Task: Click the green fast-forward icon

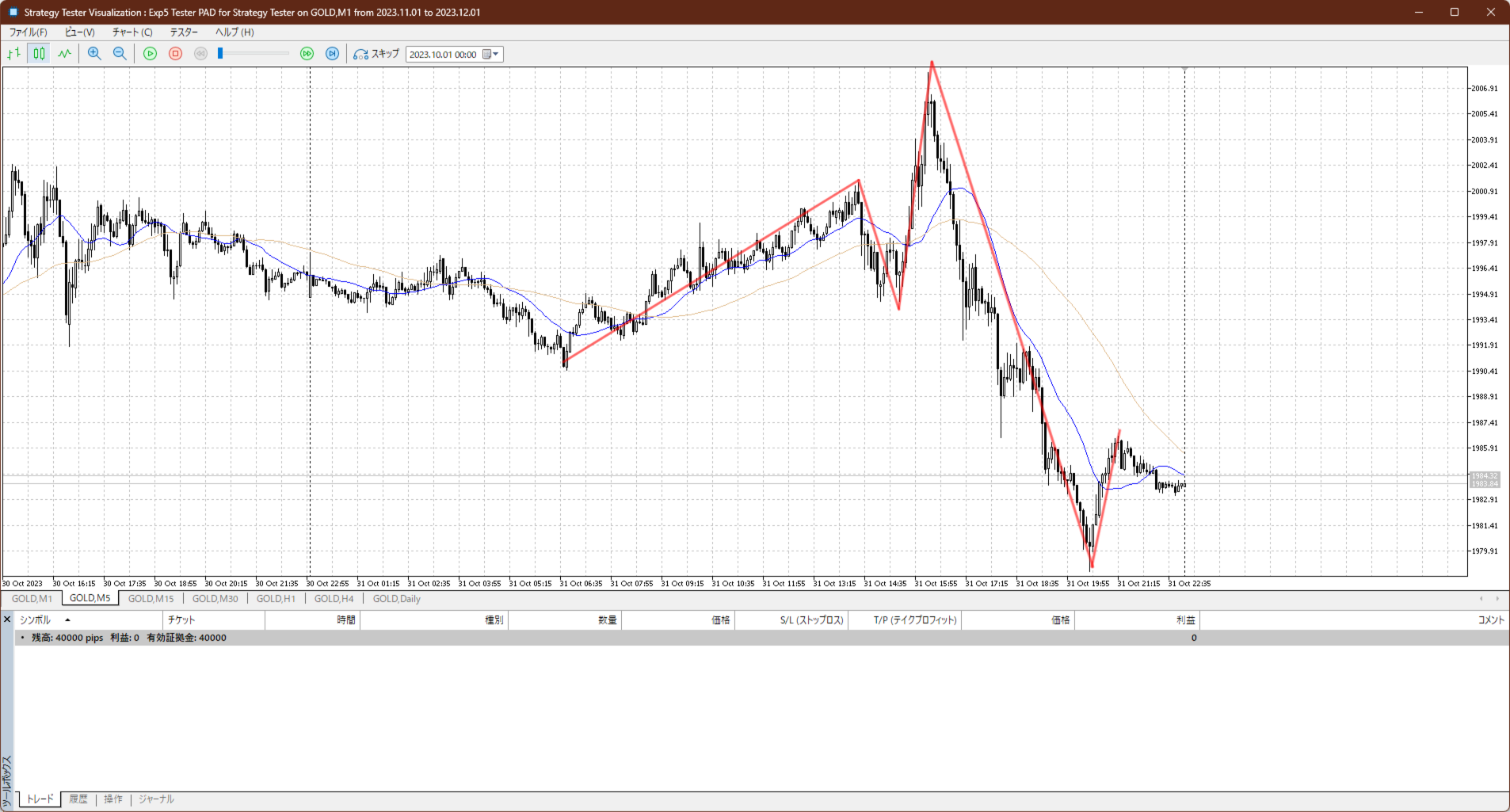Action: coord(307,54)
